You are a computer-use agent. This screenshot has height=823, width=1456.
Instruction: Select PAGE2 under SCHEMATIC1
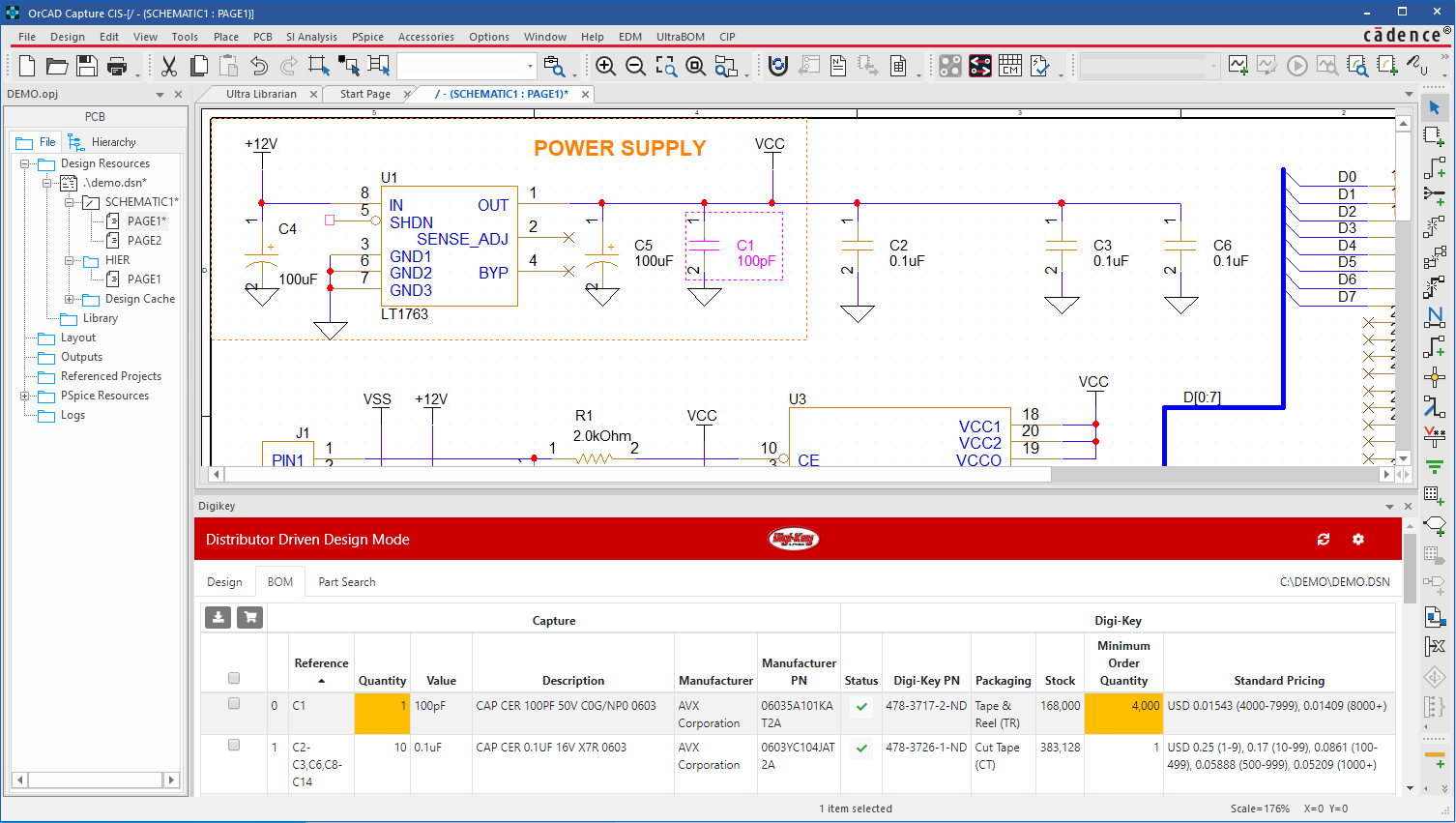click(144, 241)
